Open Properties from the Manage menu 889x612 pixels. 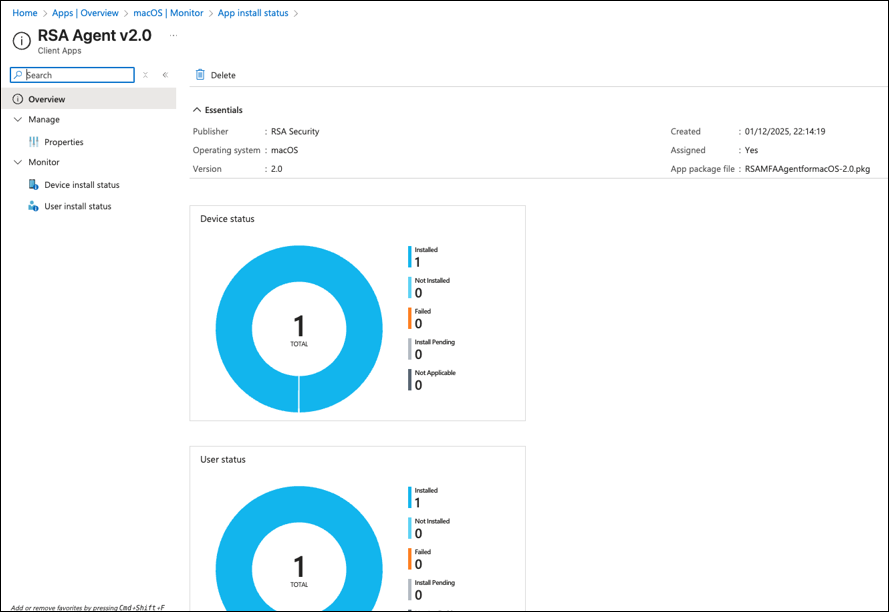click(64, 142)
